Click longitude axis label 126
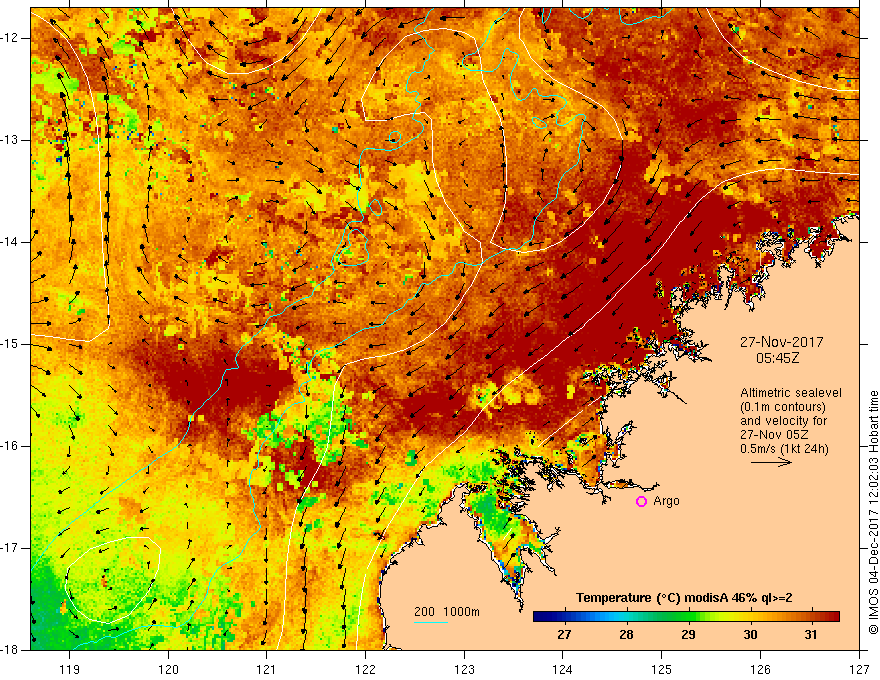The image size is (880, 680). (760, 669)
